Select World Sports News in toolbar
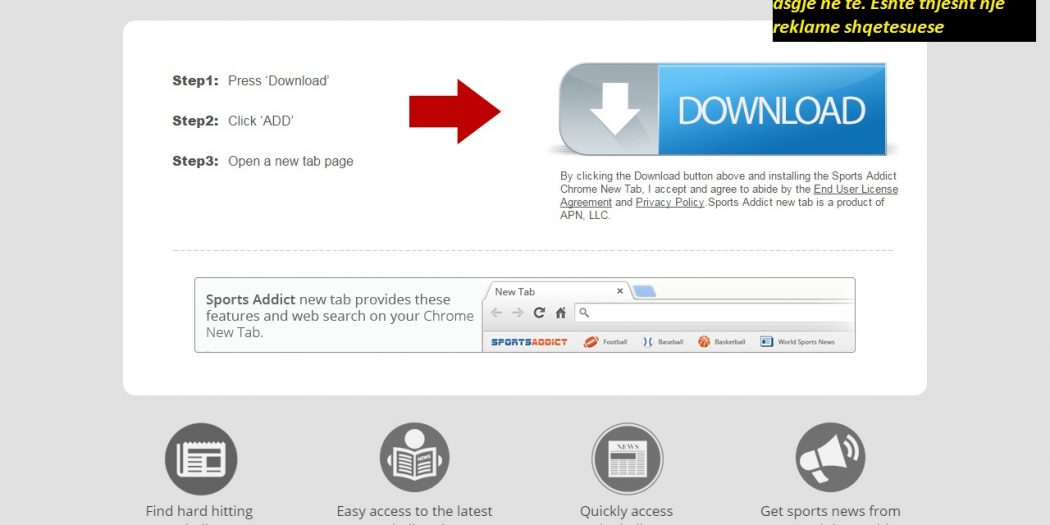Image resolution: width=1050 pixels, height=525 pixels. pyautogui.click(x=798, y=342)
